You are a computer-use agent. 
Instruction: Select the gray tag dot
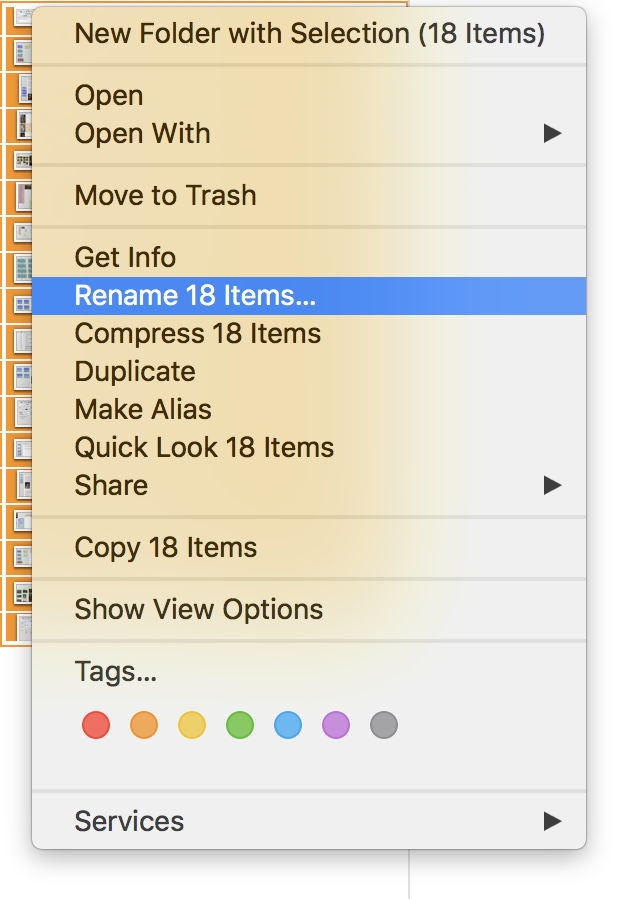pos(384,725)
